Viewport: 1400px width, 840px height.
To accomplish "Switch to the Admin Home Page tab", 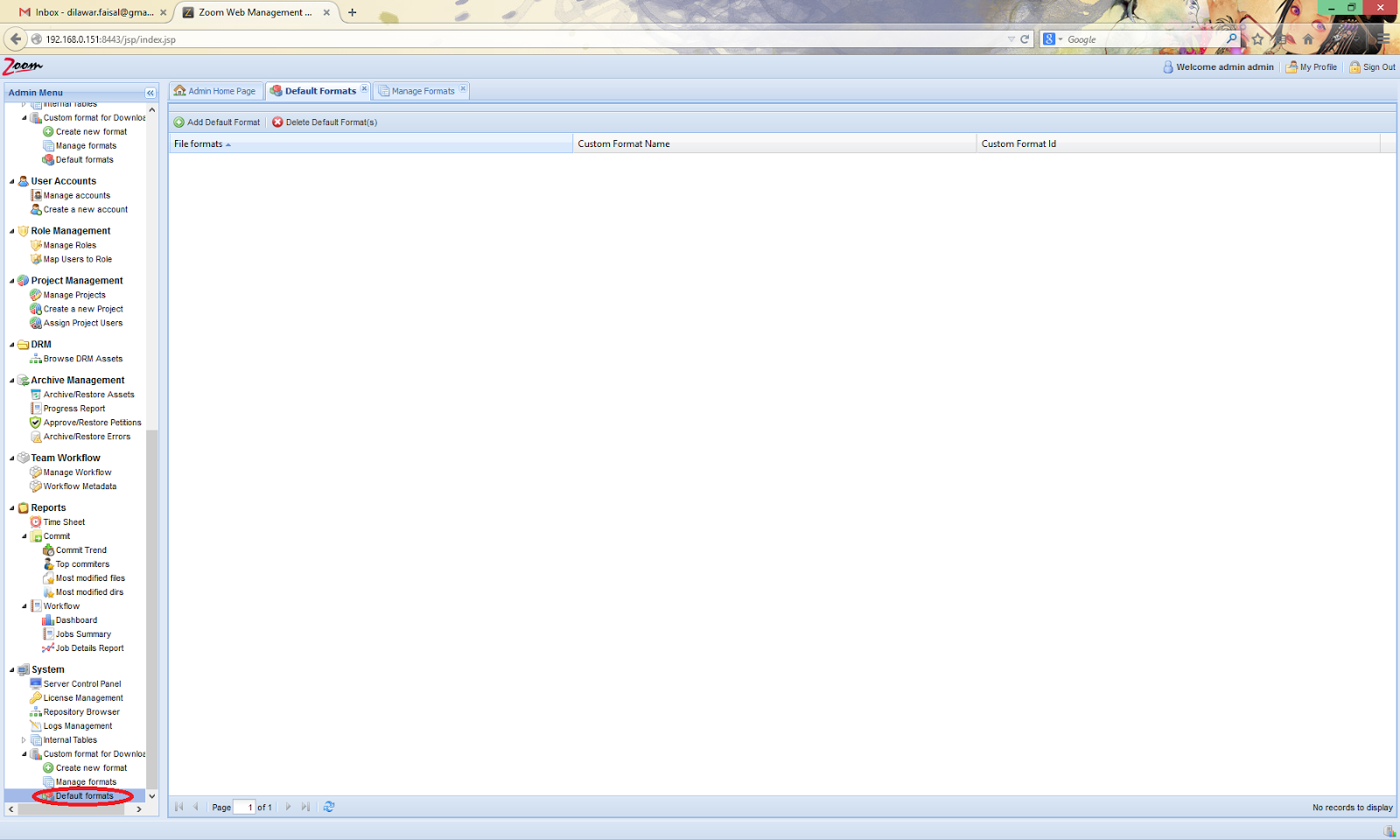I will (215, 91).
